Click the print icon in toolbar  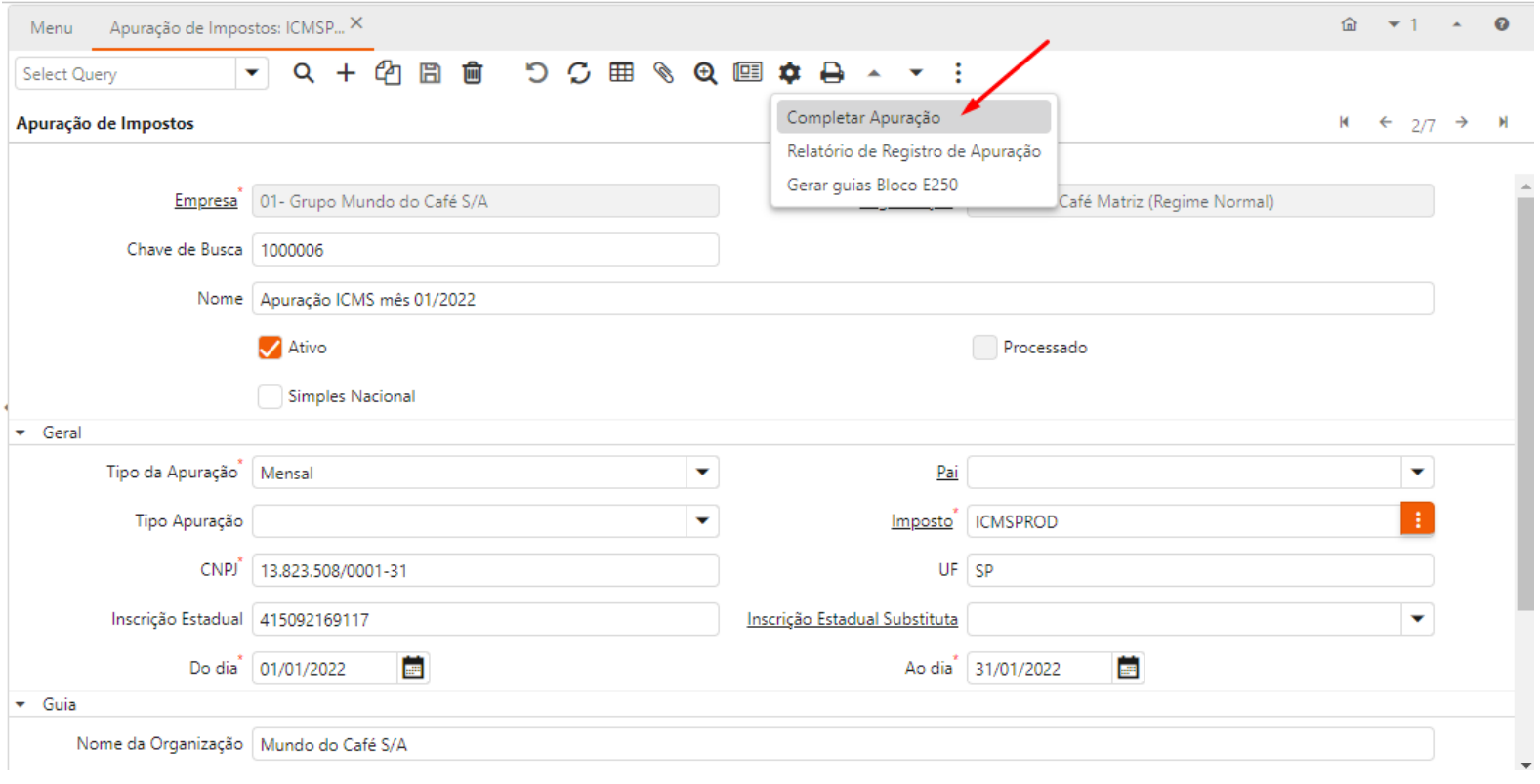click(x=831, y=73)
